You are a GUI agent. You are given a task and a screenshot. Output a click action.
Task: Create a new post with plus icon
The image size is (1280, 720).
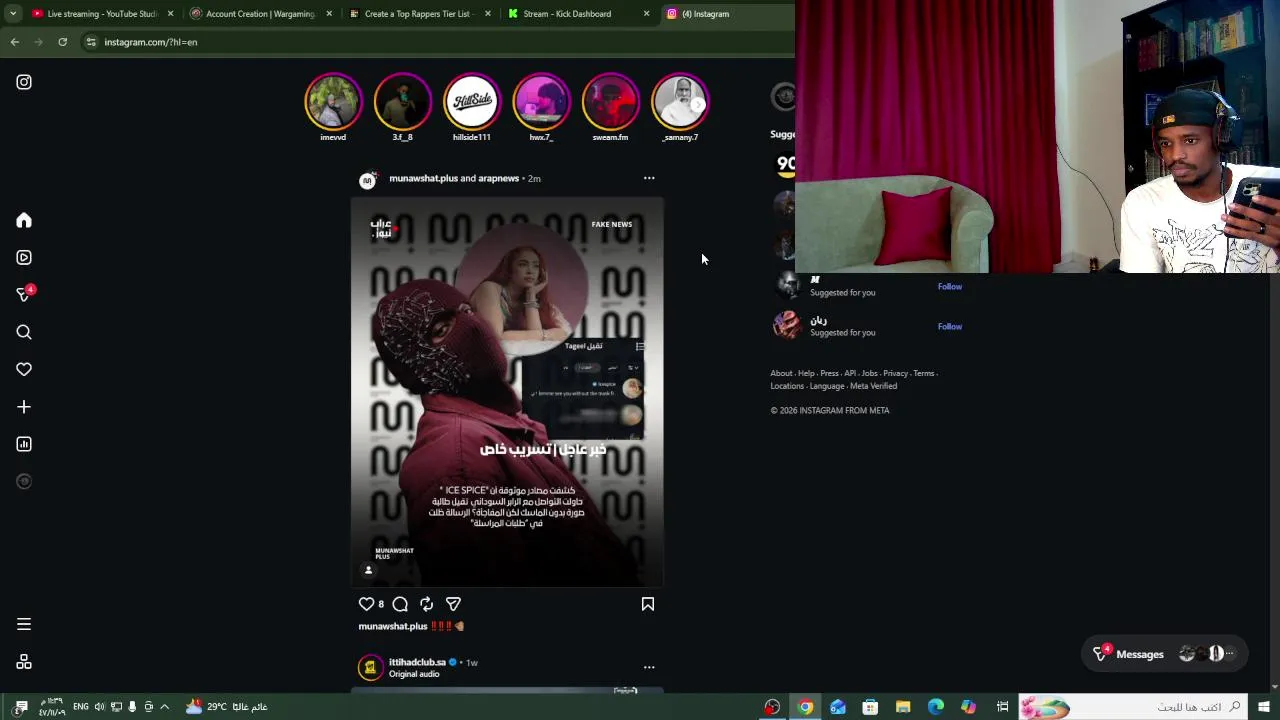(x=24, y=407)
